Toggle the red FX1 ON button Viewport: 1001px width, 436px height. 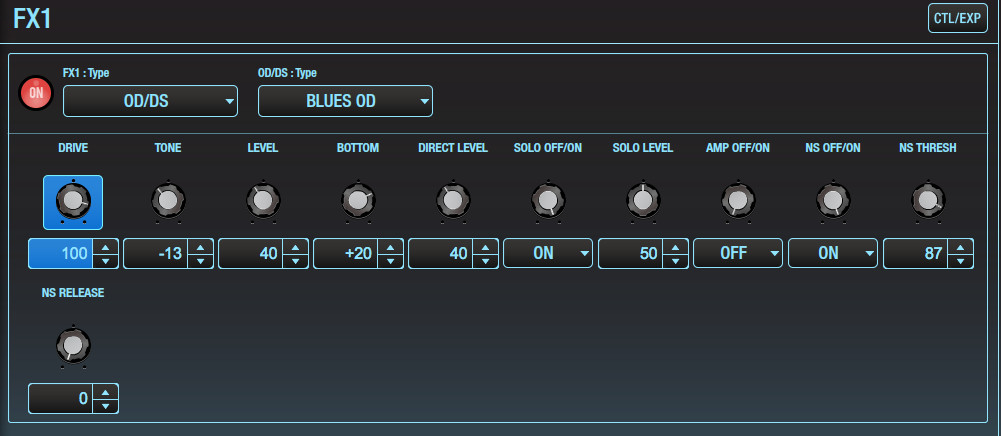pos(36,93)
